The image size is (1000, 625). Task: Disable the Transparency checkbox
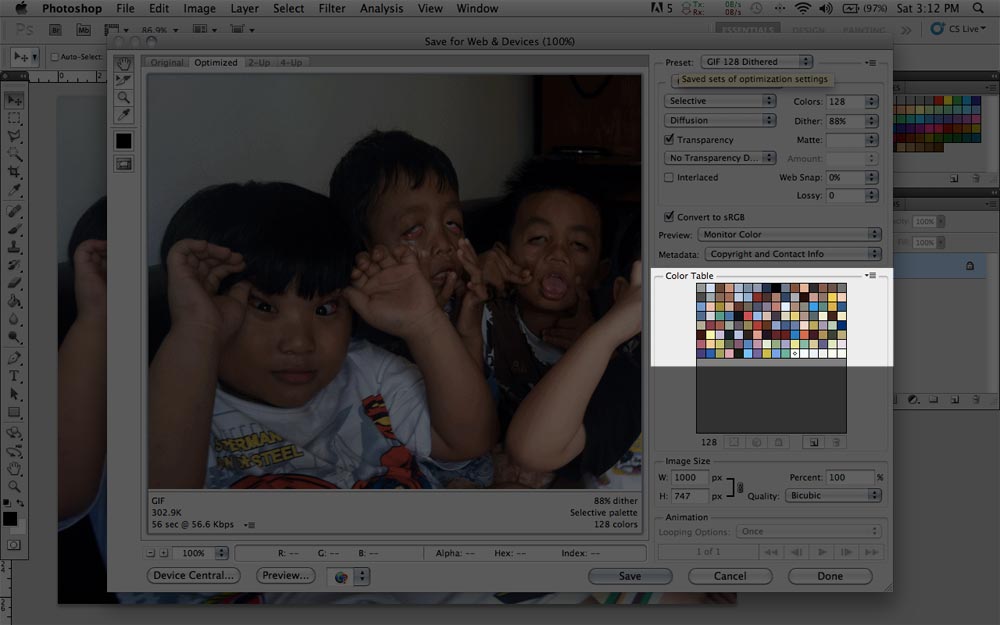(670, 140)
